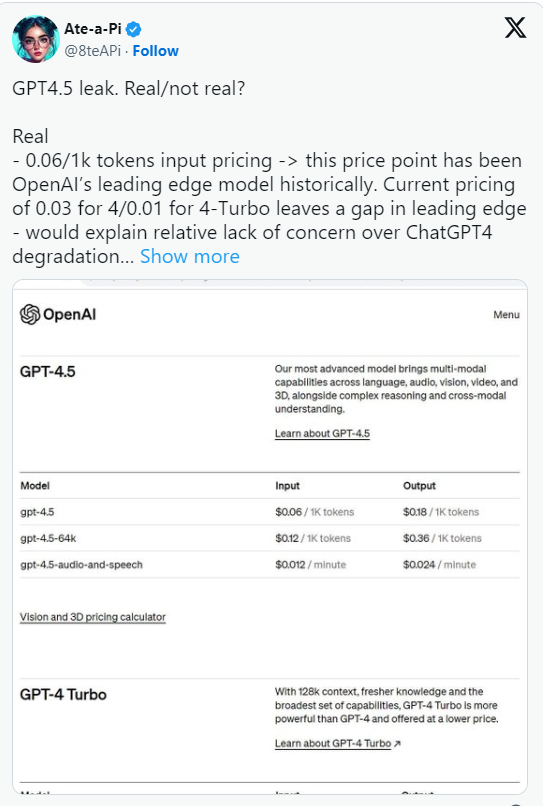Open the embedded pricing page image
The width and height of the screenshot is (543, 806).
point(270,537)
